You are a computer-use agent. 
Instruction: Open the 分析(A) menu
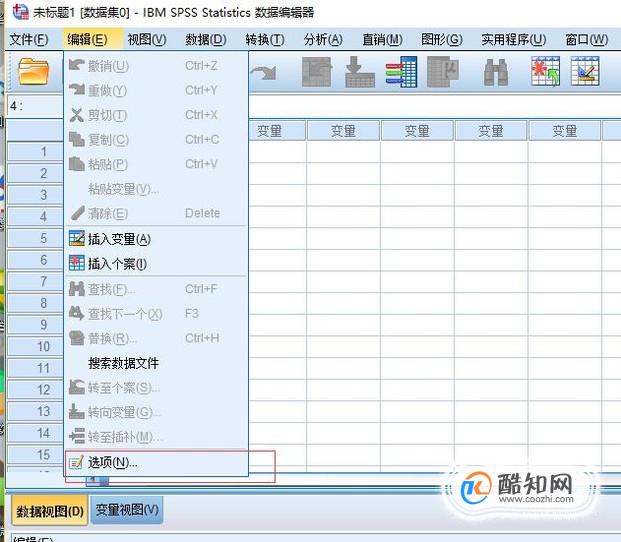[x=323, y=40]
